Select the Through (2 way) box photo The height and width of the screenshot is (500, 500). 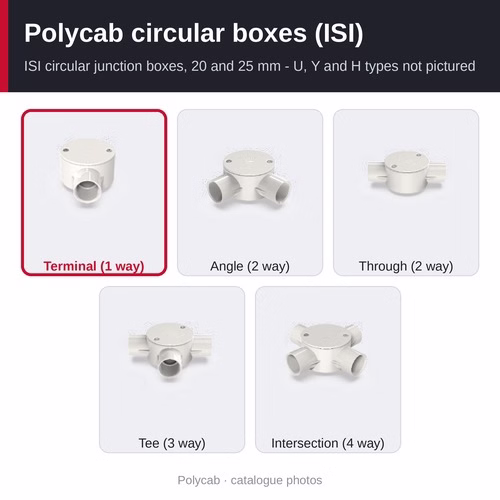[x=406, y=173]
